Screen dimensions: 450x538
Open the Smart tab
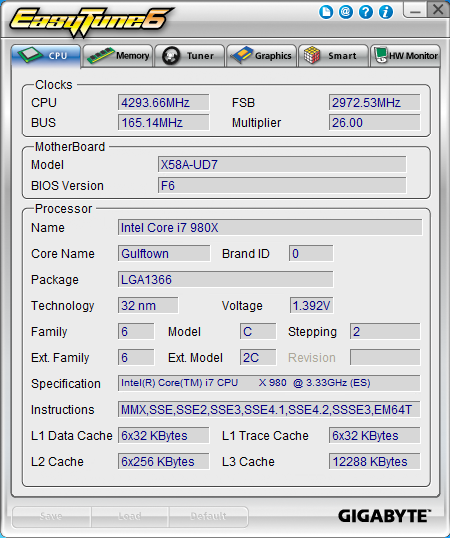[x=333, y=56]
